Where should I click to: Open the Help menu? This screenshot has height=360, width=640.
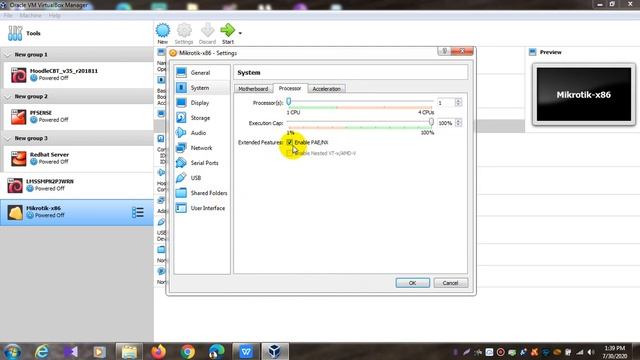pos(54,16)
